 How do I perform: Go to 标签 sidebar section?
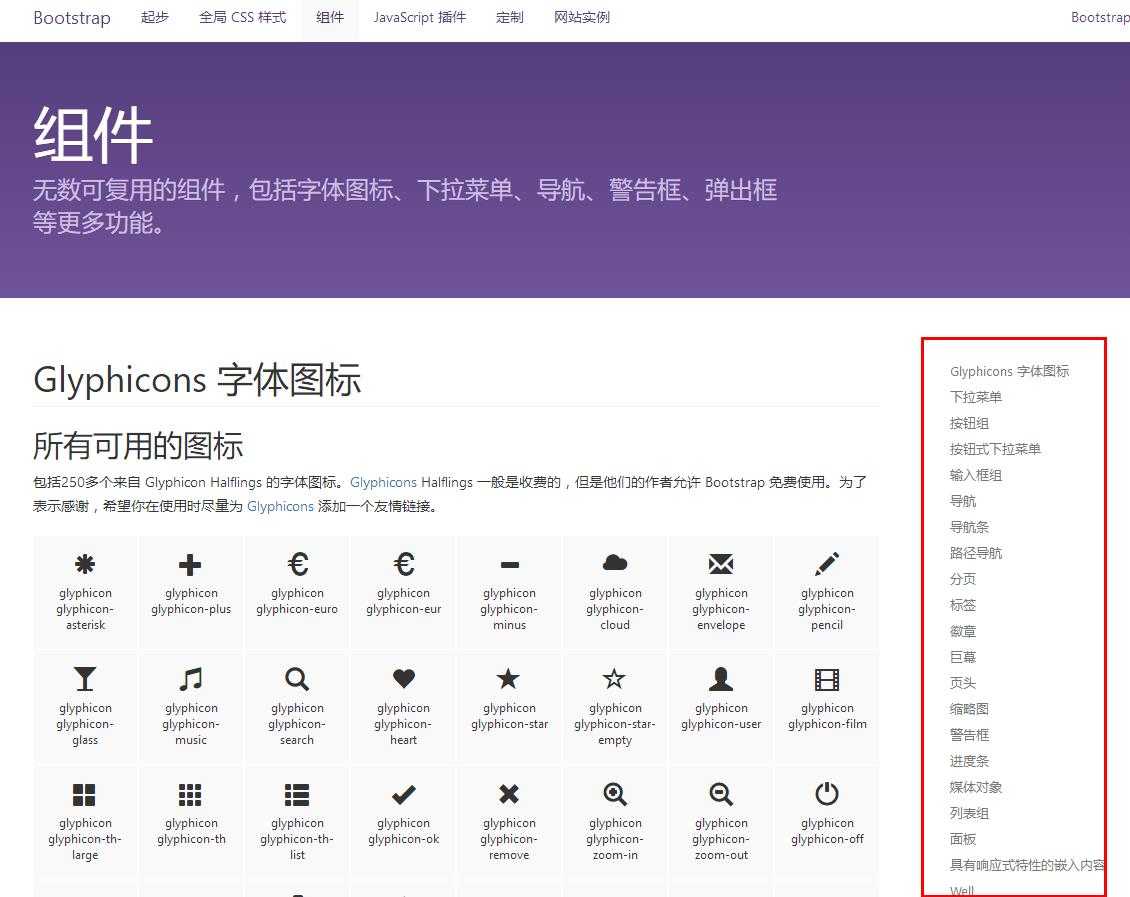coord(963,604)
